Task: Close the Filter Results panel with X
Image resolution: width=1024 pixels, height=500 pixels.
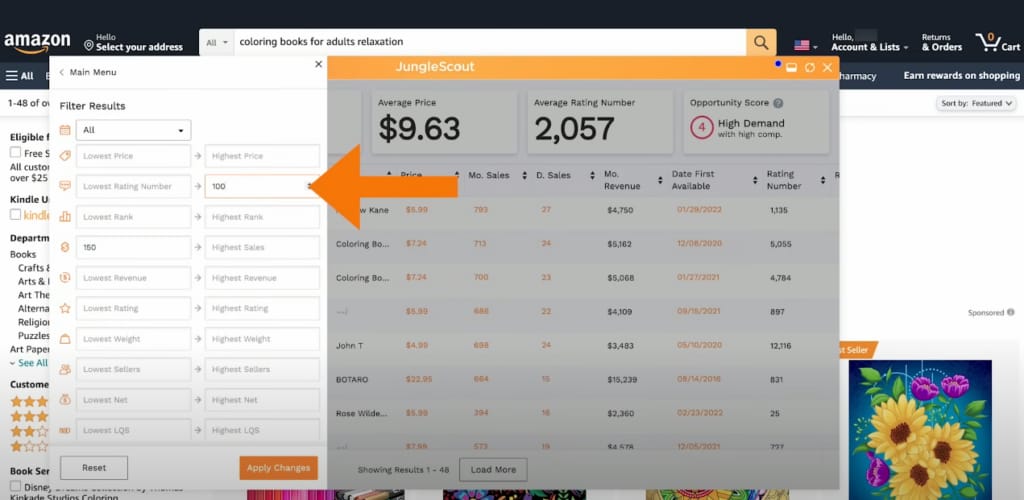Action: (x=318, y=64)
